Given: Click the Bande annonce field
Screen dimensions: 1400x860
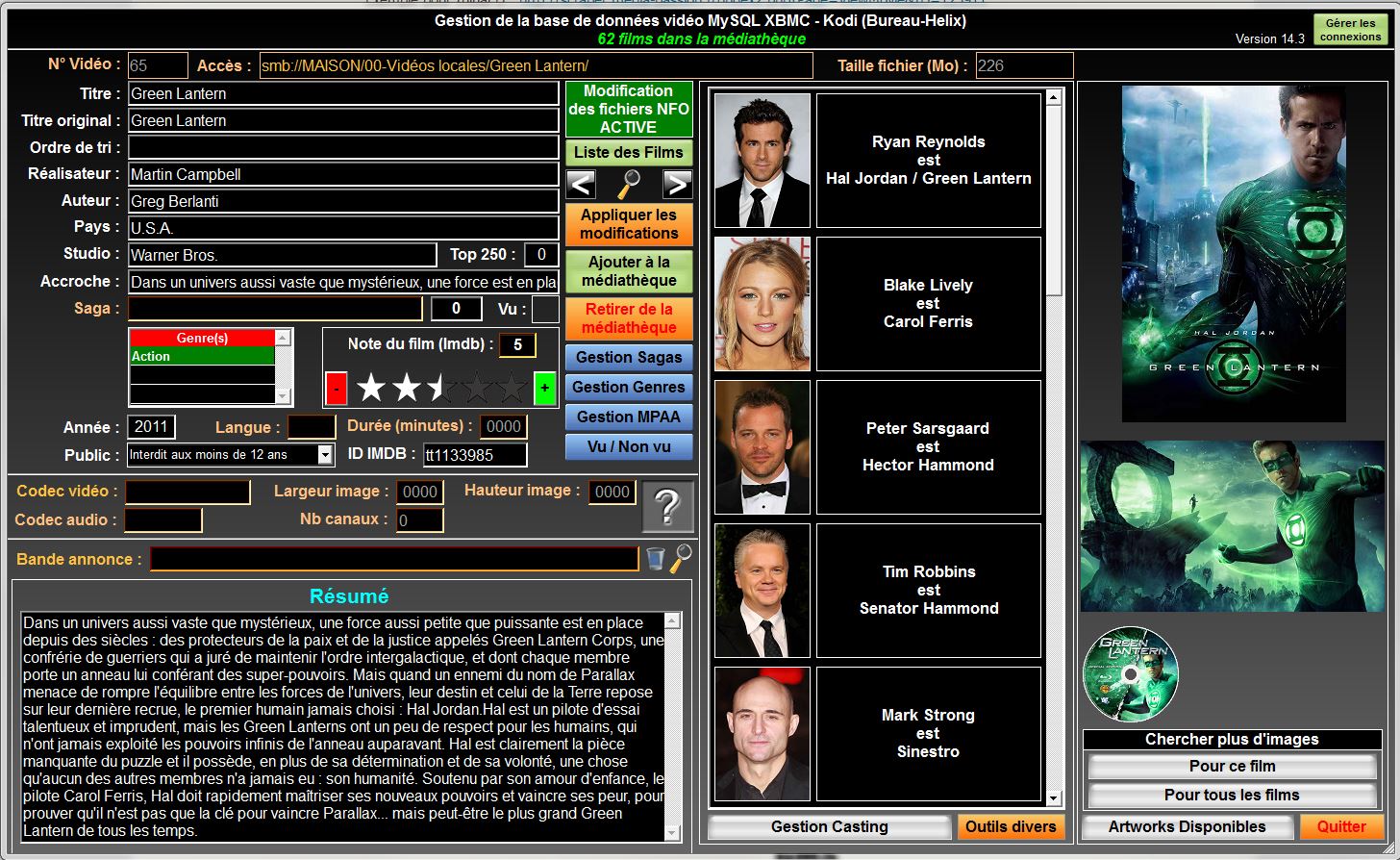Looking at the screenshot, I should [394, 559].
